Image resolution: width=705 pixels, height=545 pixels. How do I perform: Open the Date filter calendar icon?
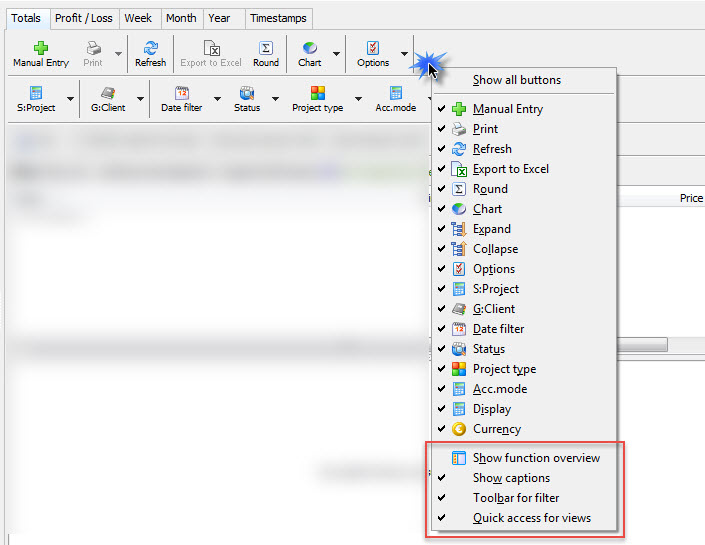tap(182, 93)
